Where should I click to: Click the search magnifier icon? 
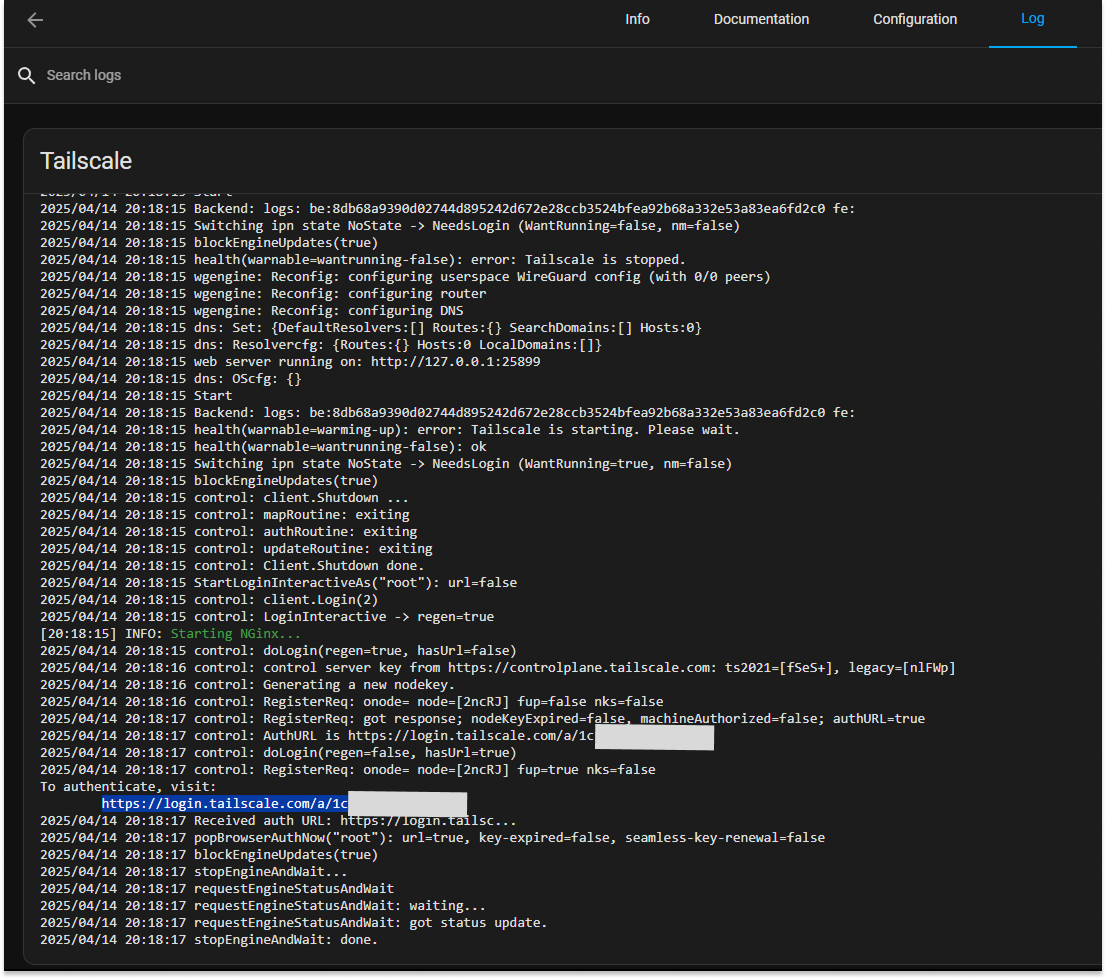point(27,76)
